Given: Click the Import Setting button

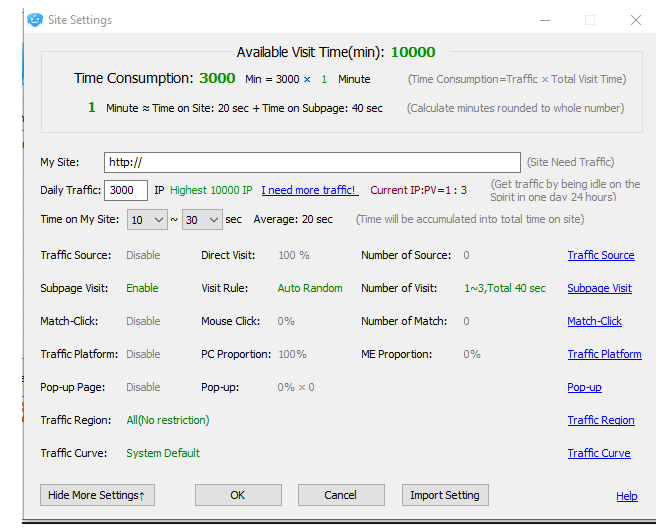Looking at the screenshot, I should (445, 495).
